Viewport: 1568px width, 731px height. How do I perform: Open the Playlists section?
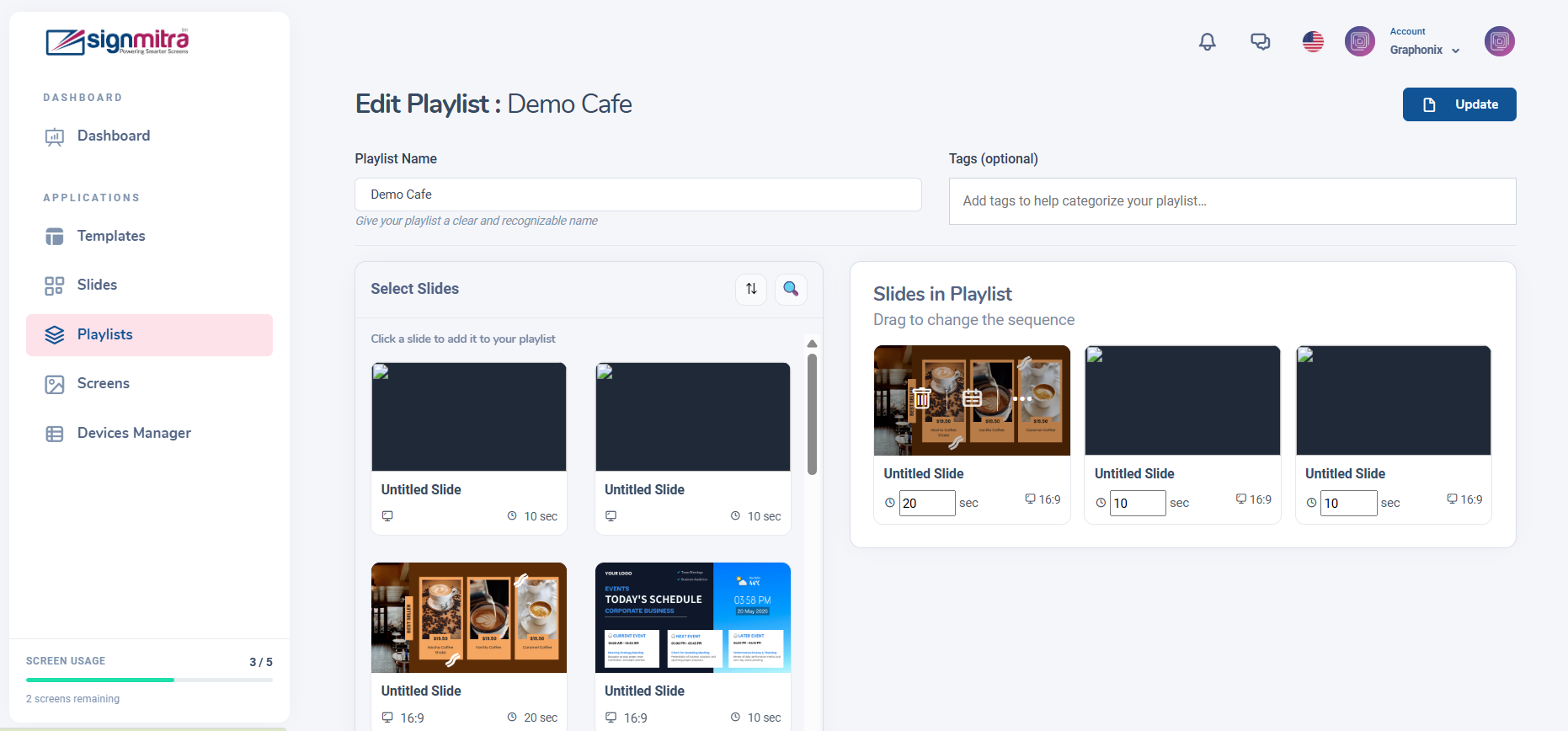click(149, 335)
